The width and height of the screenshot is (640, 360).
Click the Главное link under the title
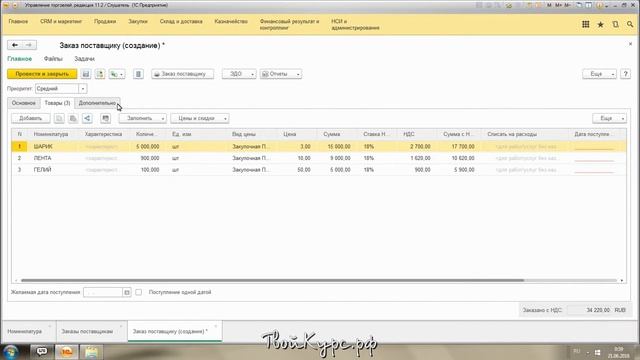pos(20,59)
